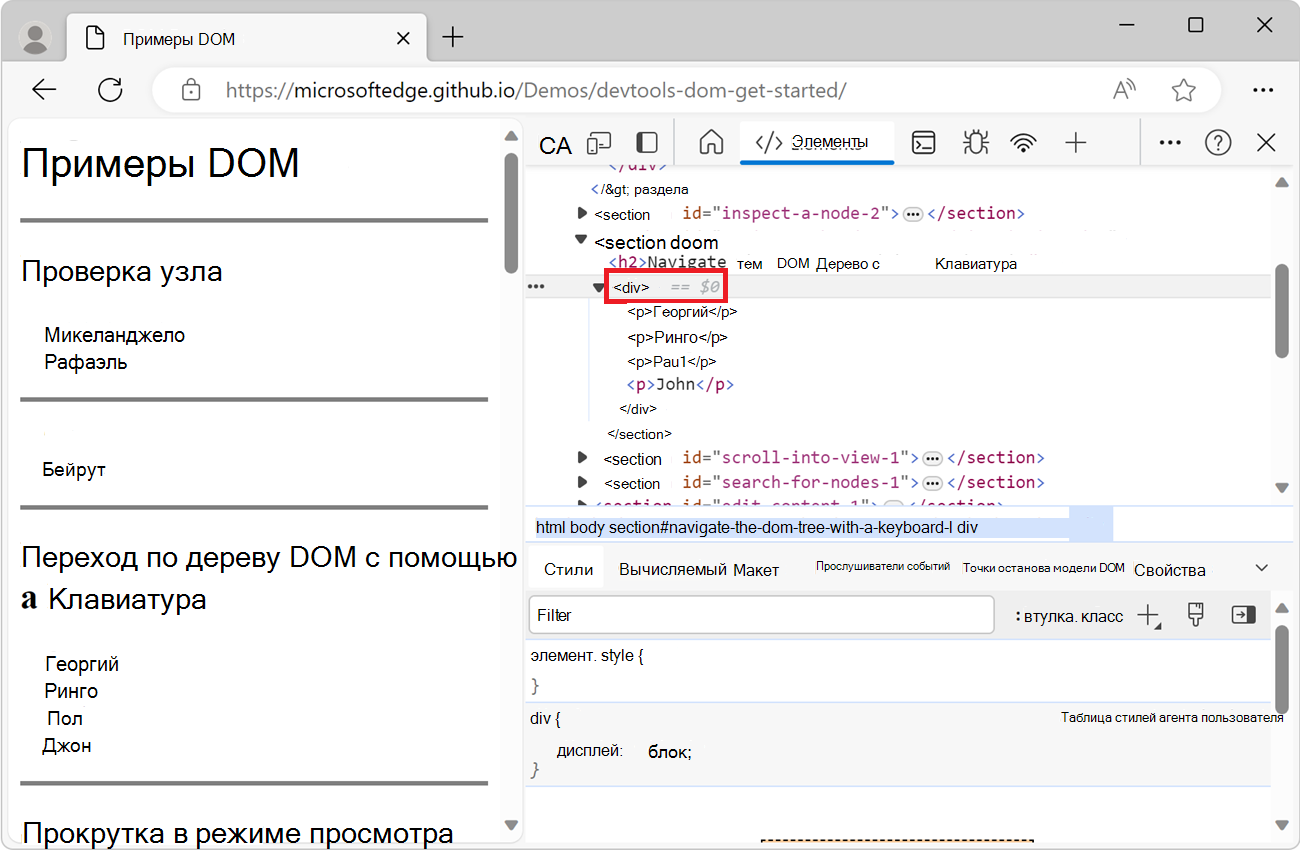The height and width of the screenshot is (850, 1300).
Task: Open the Console drawer icon
Action: click(923, 143)
